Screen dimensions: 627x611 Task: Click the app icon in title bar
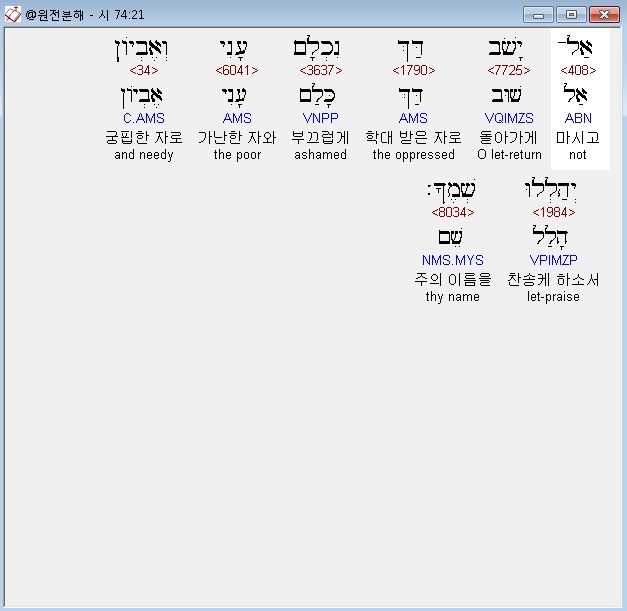click(x=12, y=14)
